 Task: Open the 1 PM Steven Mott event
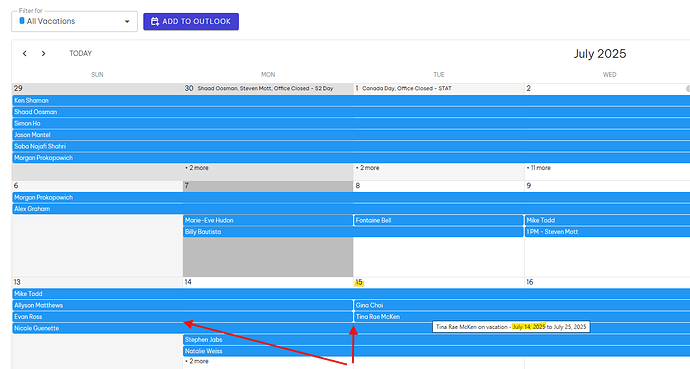click(607, 232)
